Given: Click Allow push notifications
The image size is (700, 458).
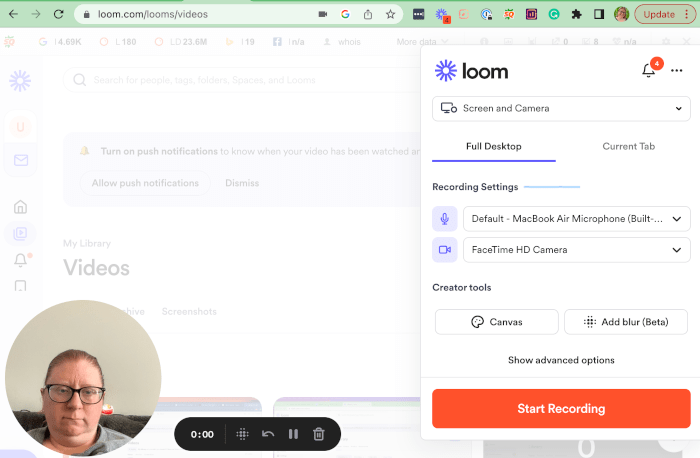Looking at the screenshot, I should coord(145,183).
